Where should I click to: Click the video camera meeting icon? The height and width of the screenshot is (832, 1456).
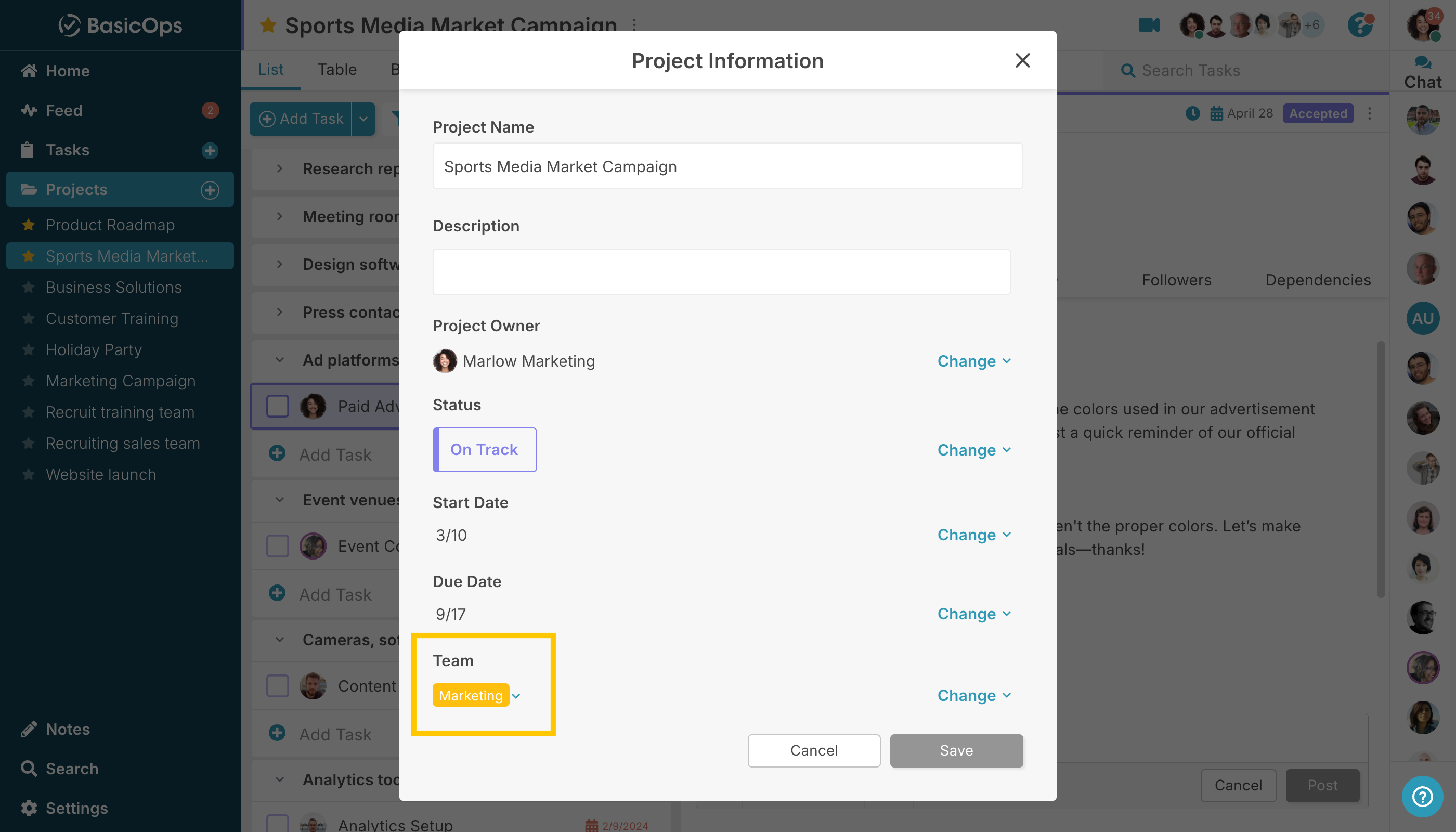(1149, 25)
